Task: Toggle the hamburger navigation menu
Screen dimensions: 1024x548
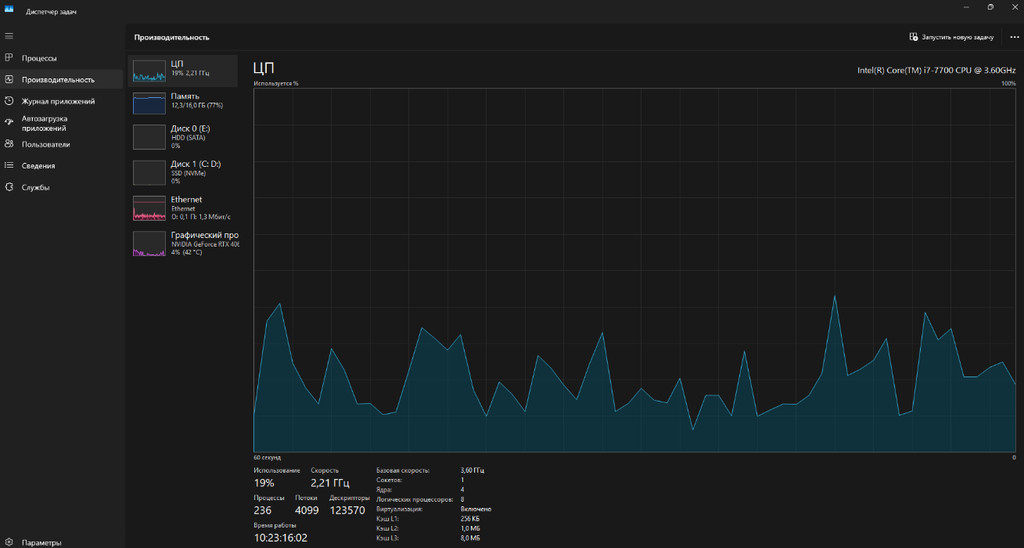Action: click(x=8, y=36)
